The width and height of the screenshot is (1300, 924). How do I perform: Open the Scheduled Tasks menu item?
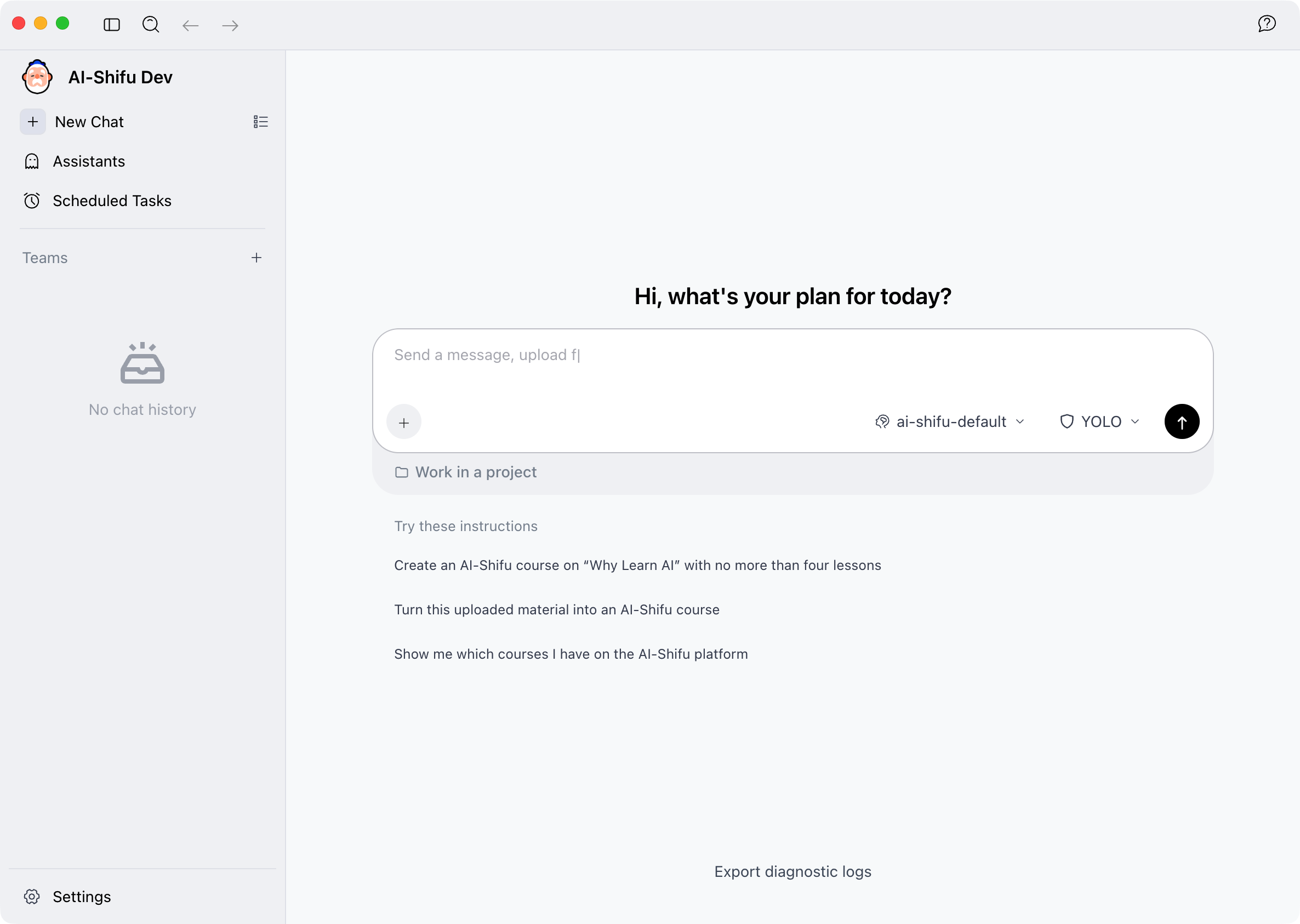point(142,201)
